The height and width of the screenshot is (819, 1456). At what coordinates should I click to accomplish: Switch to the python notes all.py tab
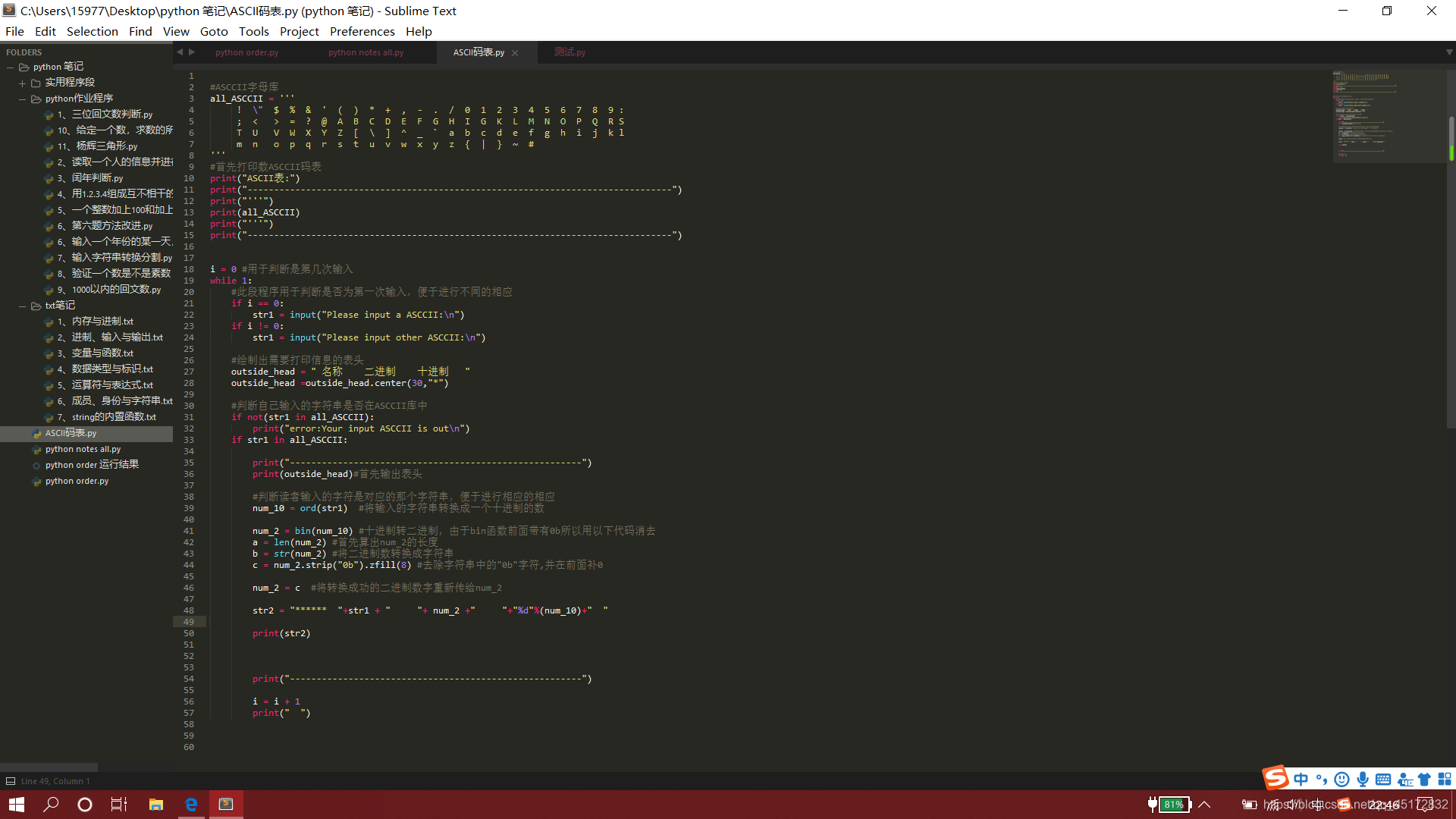click(366, 52)
